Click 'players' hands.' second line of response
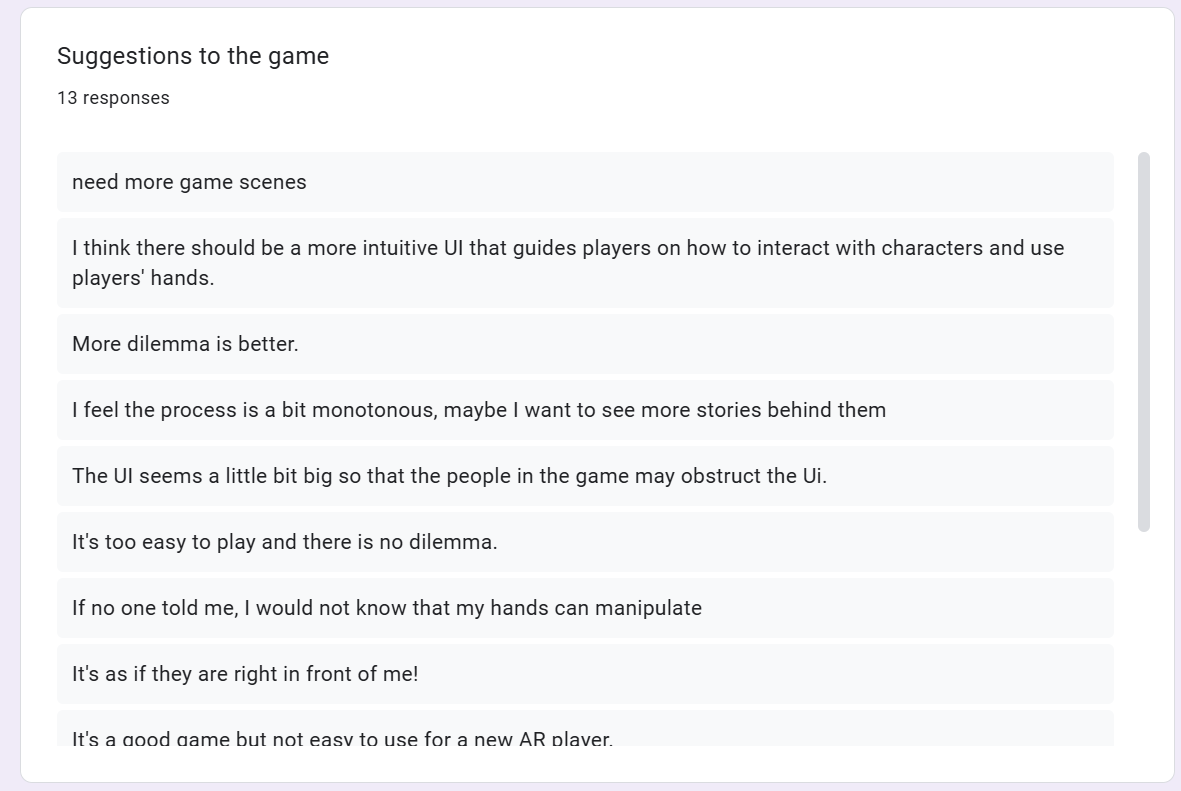 point(143,278)
